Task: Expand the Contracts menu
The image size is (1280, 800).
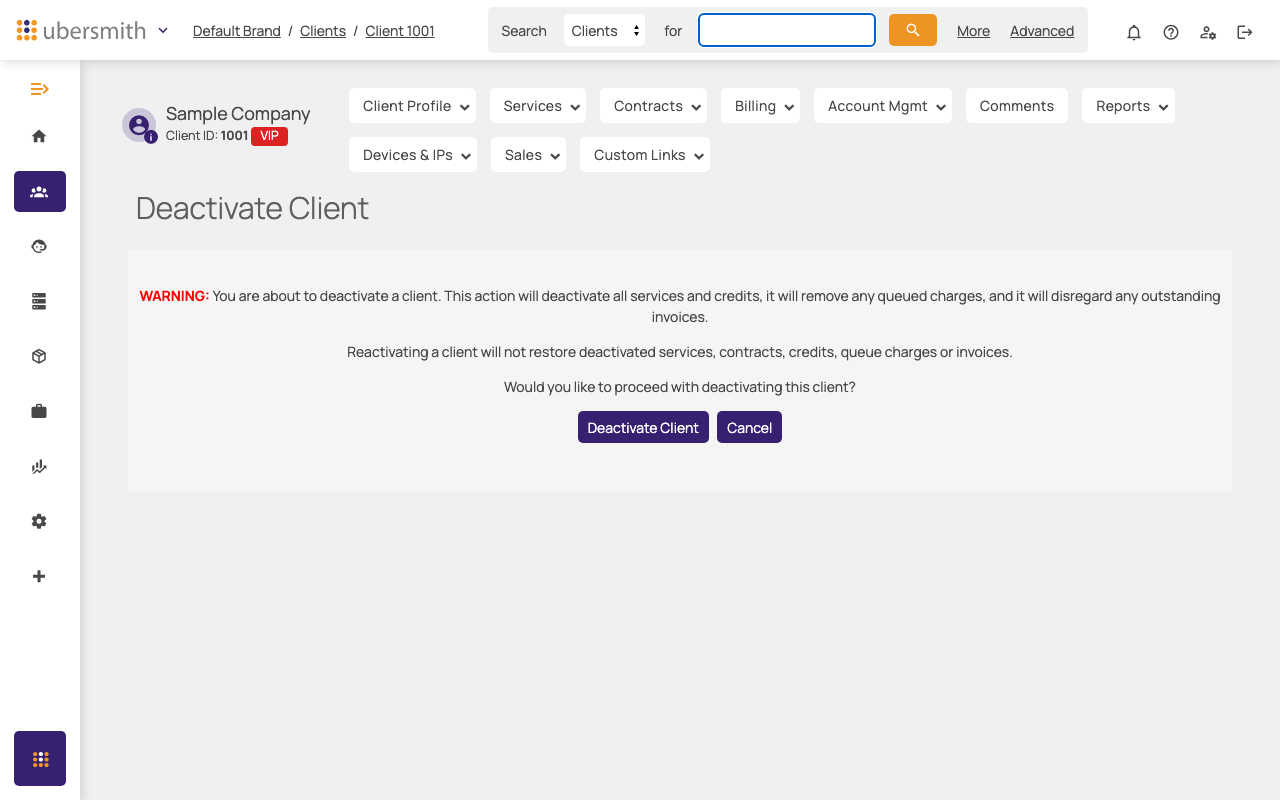Action: click(653, 106)
